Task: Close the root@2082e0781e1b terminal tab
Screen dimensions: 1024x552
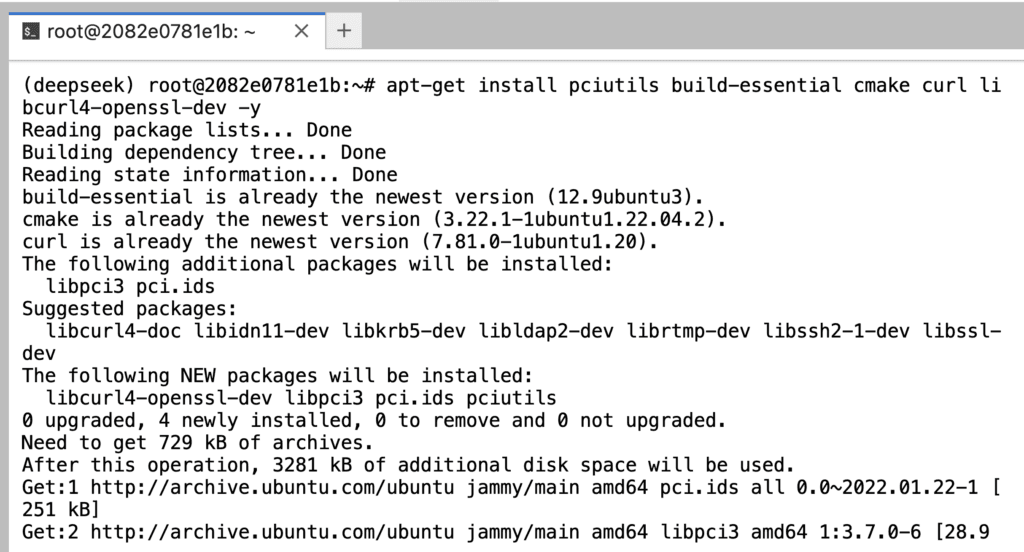Action: pyautogui.click(x=301, y=31)
